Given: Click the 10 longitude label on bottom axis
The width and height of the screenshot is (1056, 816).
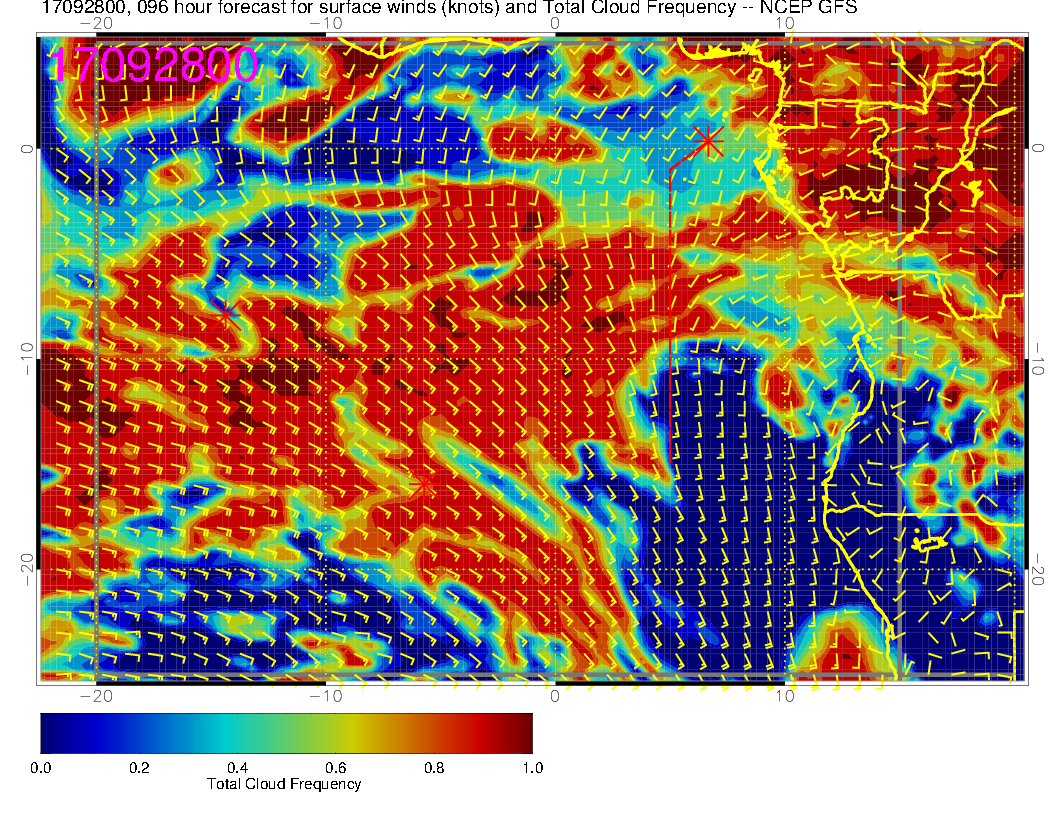Looking at the screenshot, I should click(785, 696).
